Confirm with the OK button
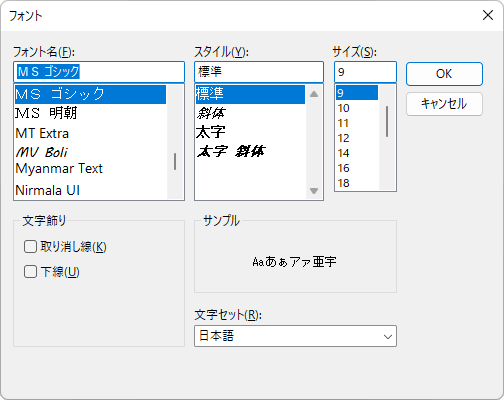The height and width of the screenshot is (400, 504). tap(444, 74)
